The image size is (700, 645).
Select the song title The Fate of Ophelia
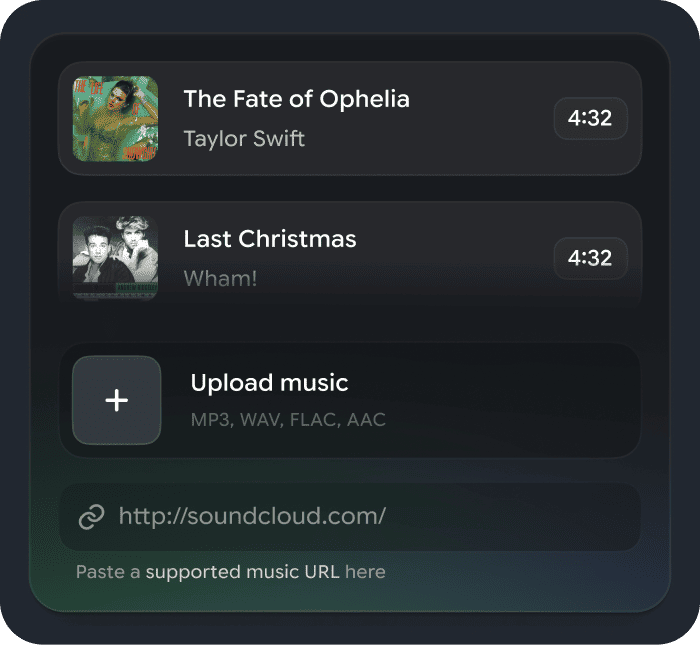[296, 99]
